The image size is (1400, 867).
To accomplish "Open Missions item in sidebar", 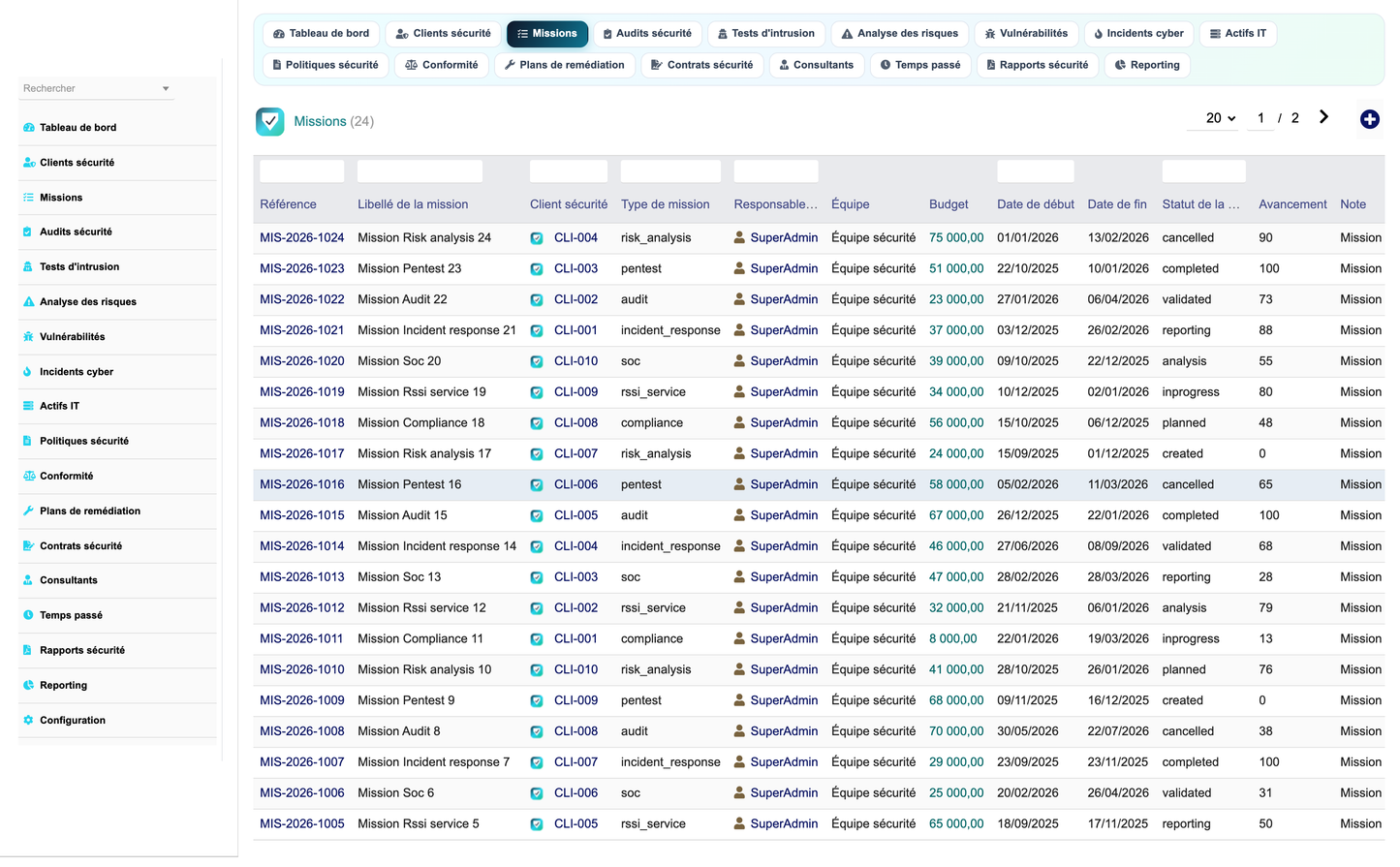I will (61, 198).
